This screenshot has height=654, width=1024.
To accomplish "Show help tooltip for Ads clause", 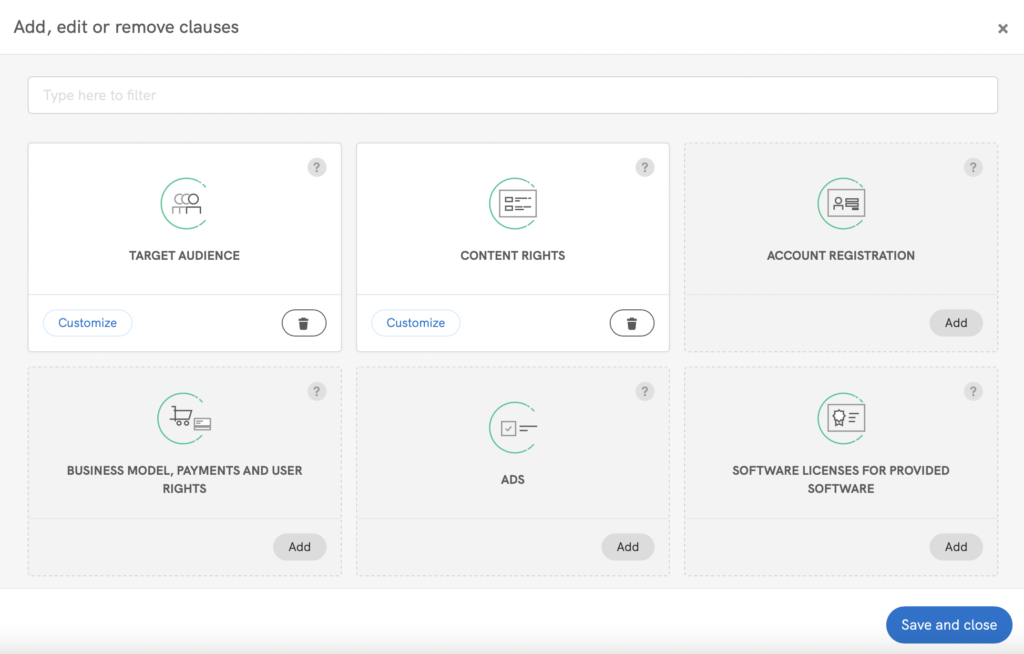I will [645, 392].
